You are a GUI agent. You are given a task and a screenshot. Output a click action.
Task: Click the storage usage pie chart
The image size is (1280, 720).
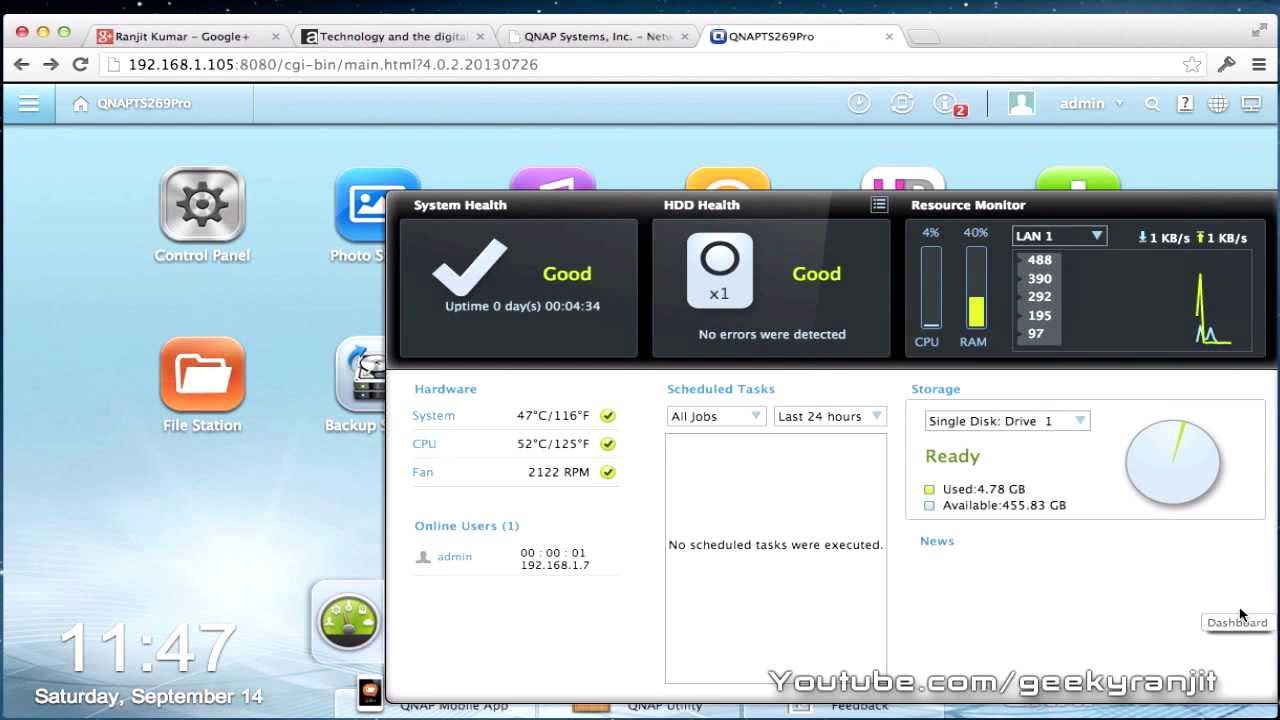[x=1173, y=462]
